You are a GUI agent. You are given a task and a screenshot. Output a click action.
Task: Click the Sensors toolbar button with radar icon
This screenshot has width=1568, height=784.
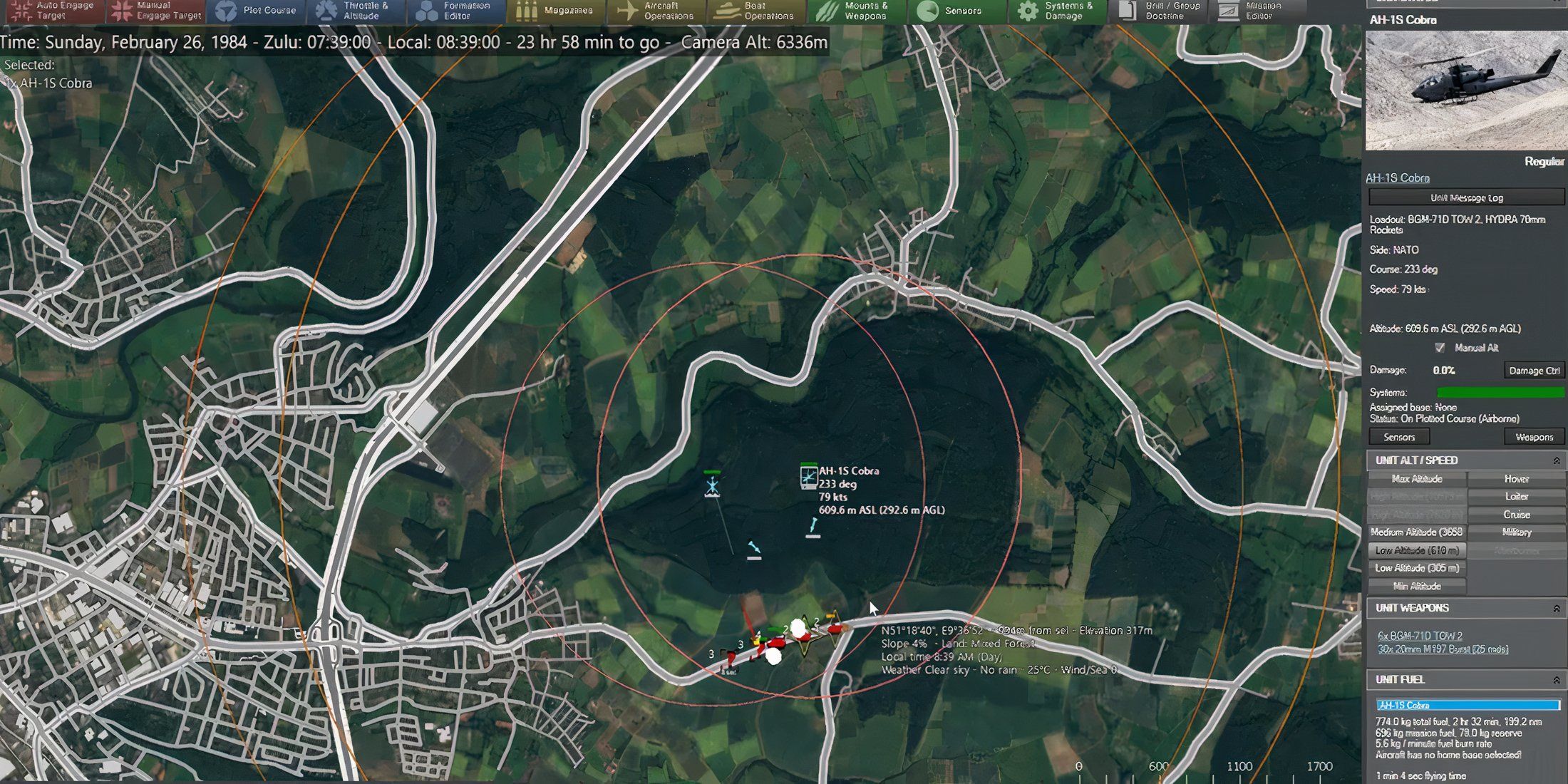click(957, 11)
